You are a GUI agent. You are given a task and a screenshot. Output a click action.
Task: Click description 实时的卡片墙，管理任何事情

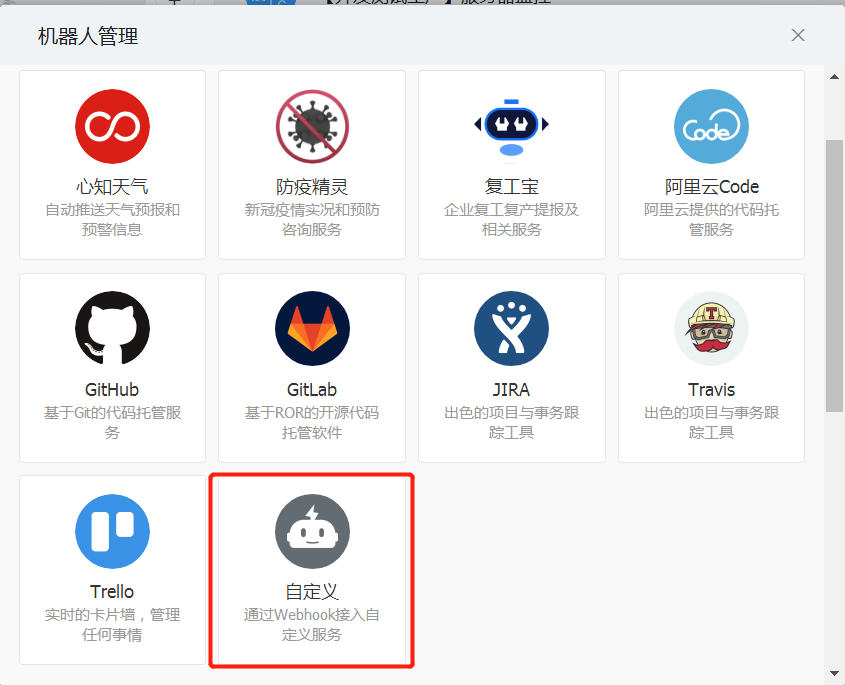click(x=112, y=624)
